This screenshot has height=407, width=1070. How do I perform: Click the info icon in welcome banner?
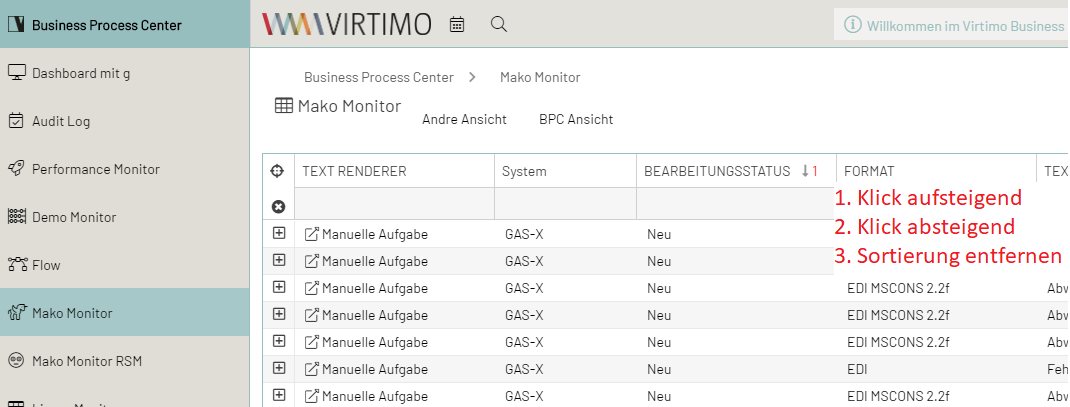852,25
